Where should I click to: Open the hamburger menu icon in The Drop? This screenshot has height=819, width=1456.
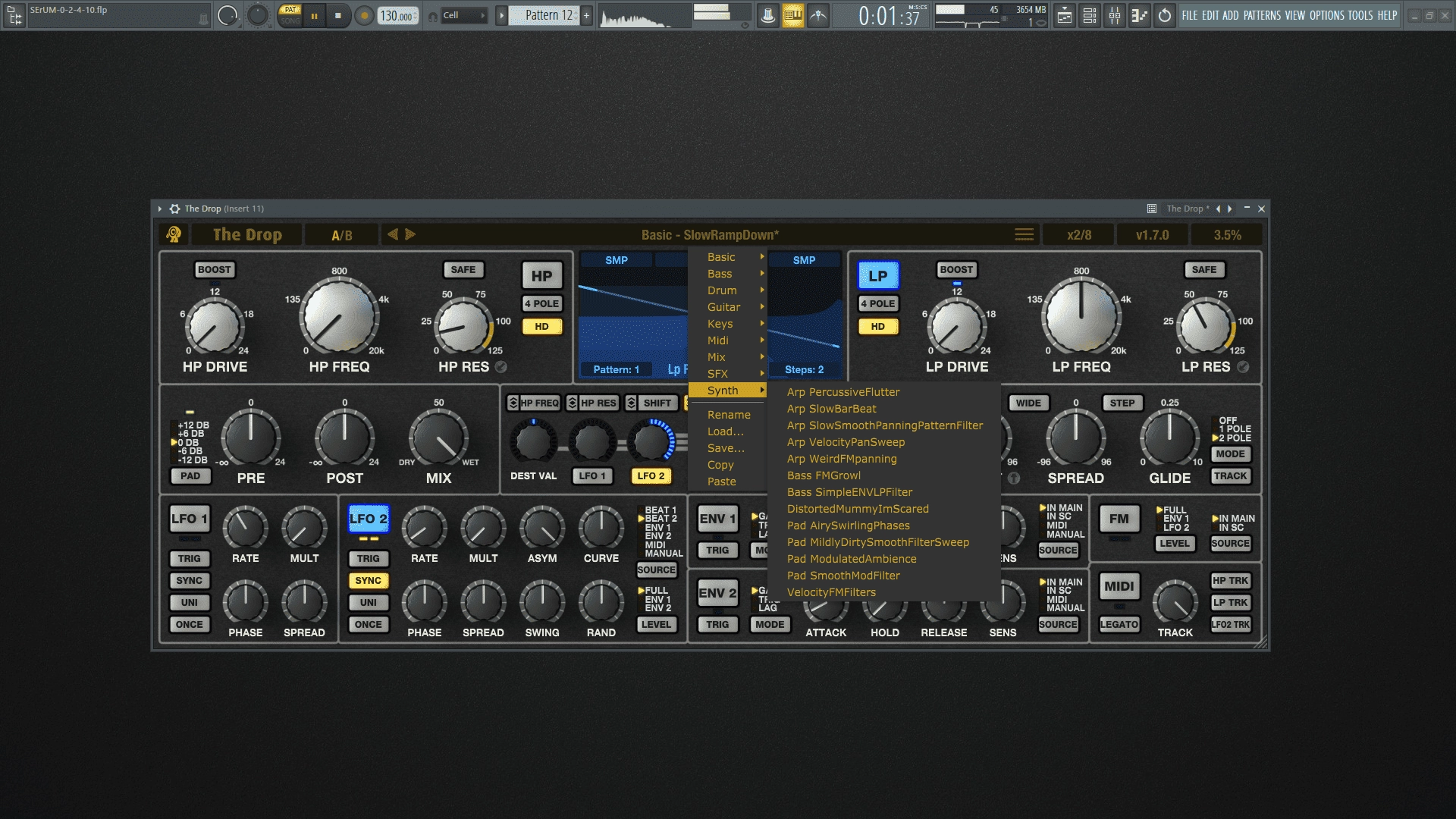point(1025,235)
